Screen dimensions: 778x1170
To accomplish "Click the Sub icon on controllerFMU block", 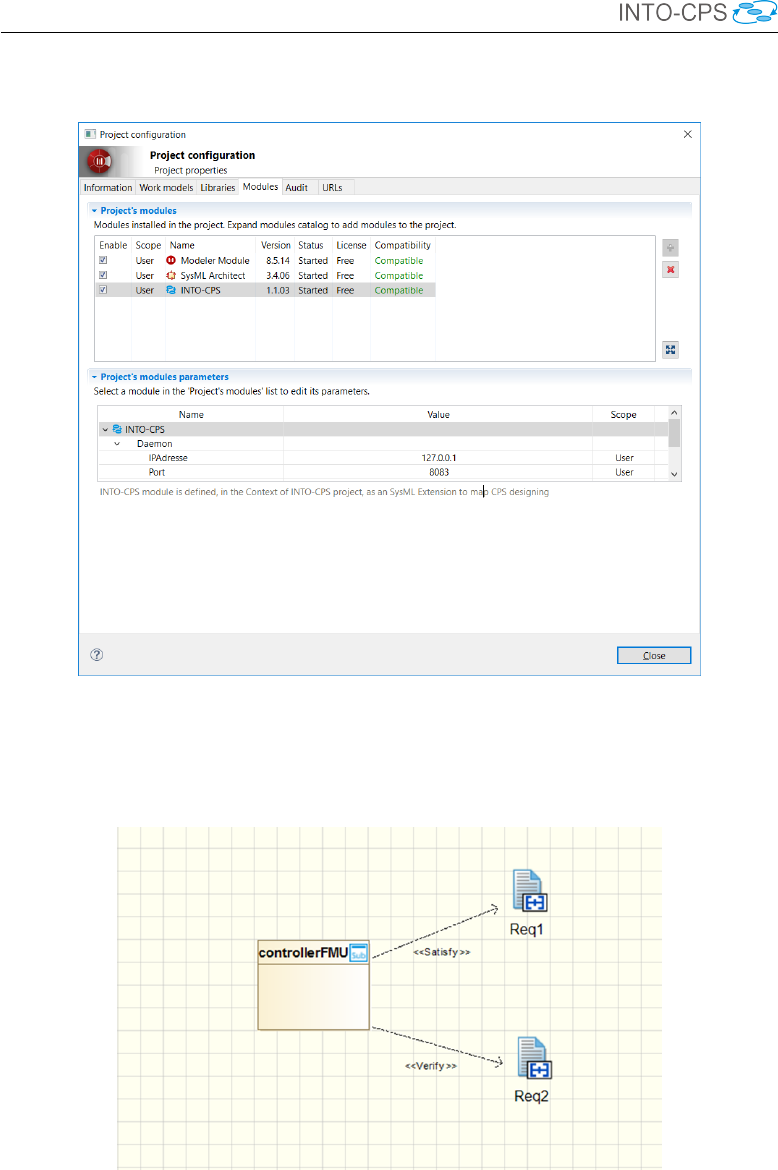I will [359, 954].
